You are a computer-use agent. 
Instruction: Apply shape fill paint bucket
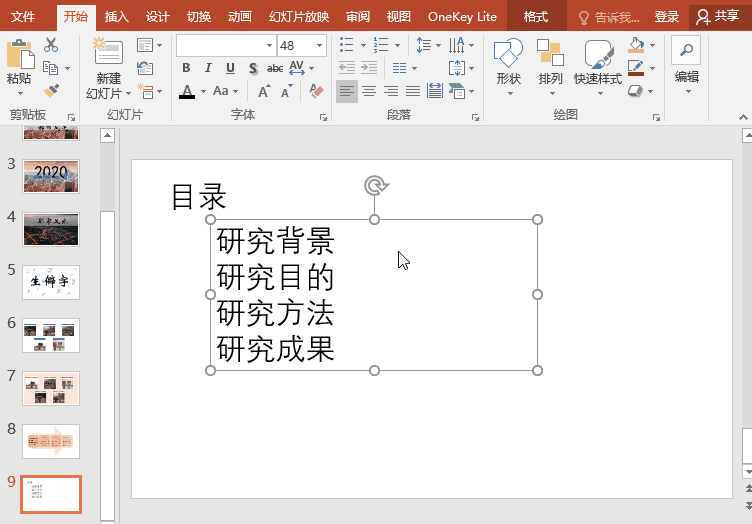[x=636, y=45]
